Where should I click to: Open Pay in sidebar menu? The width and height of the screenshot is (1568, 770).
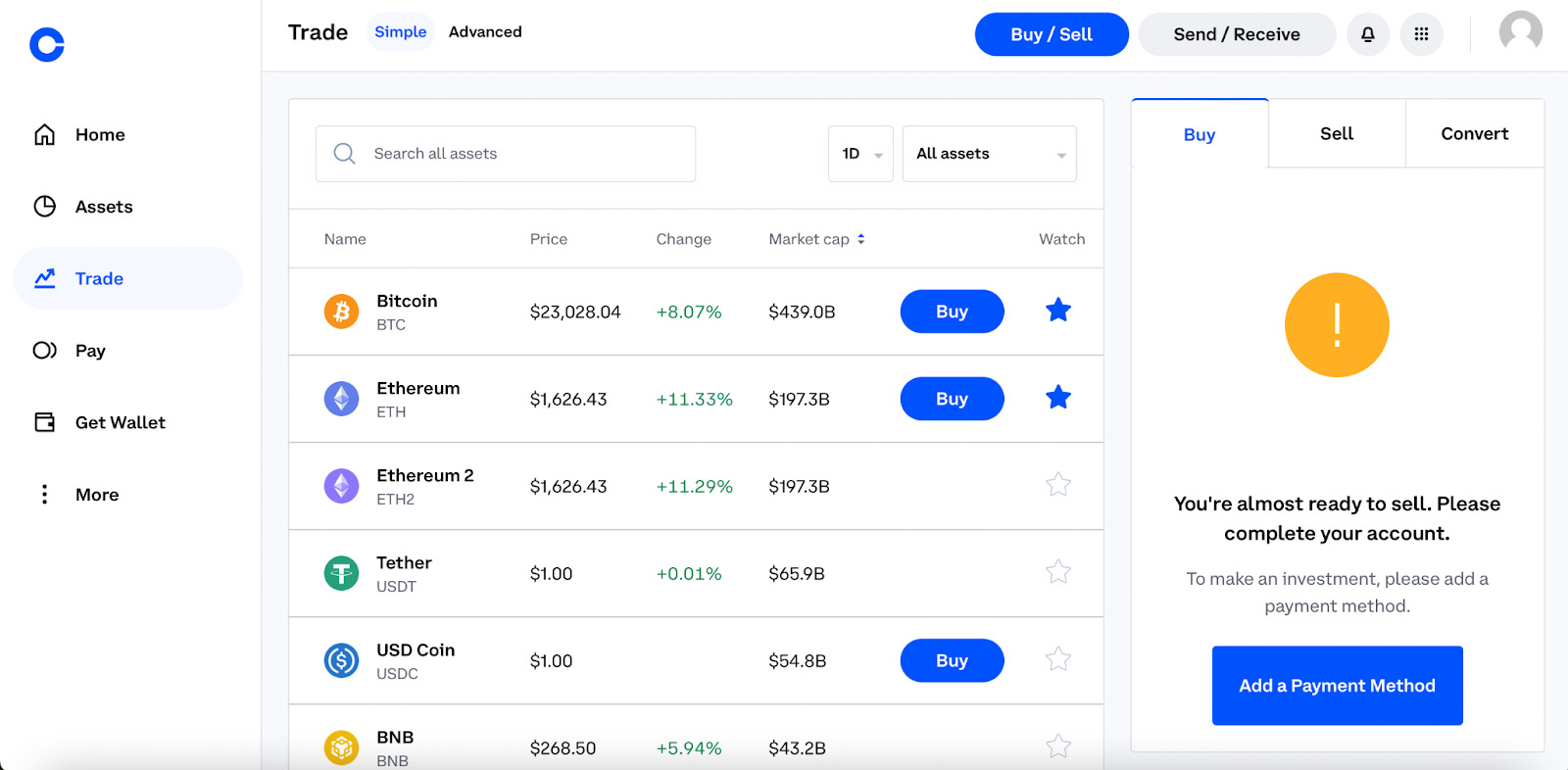point(90,351)
